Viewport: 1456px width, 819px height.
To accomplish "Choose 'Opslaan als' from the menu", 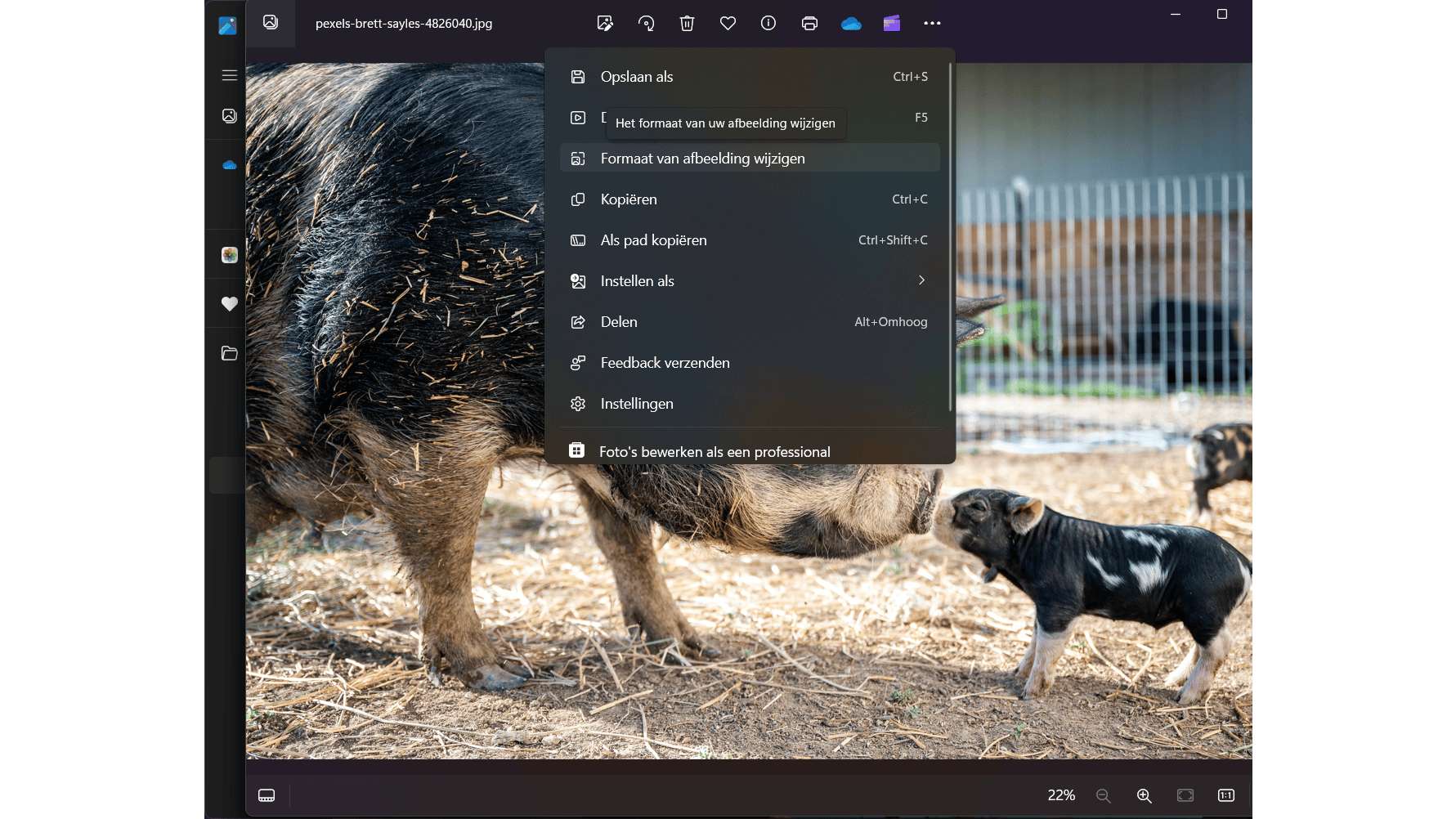I will point(750,77).
